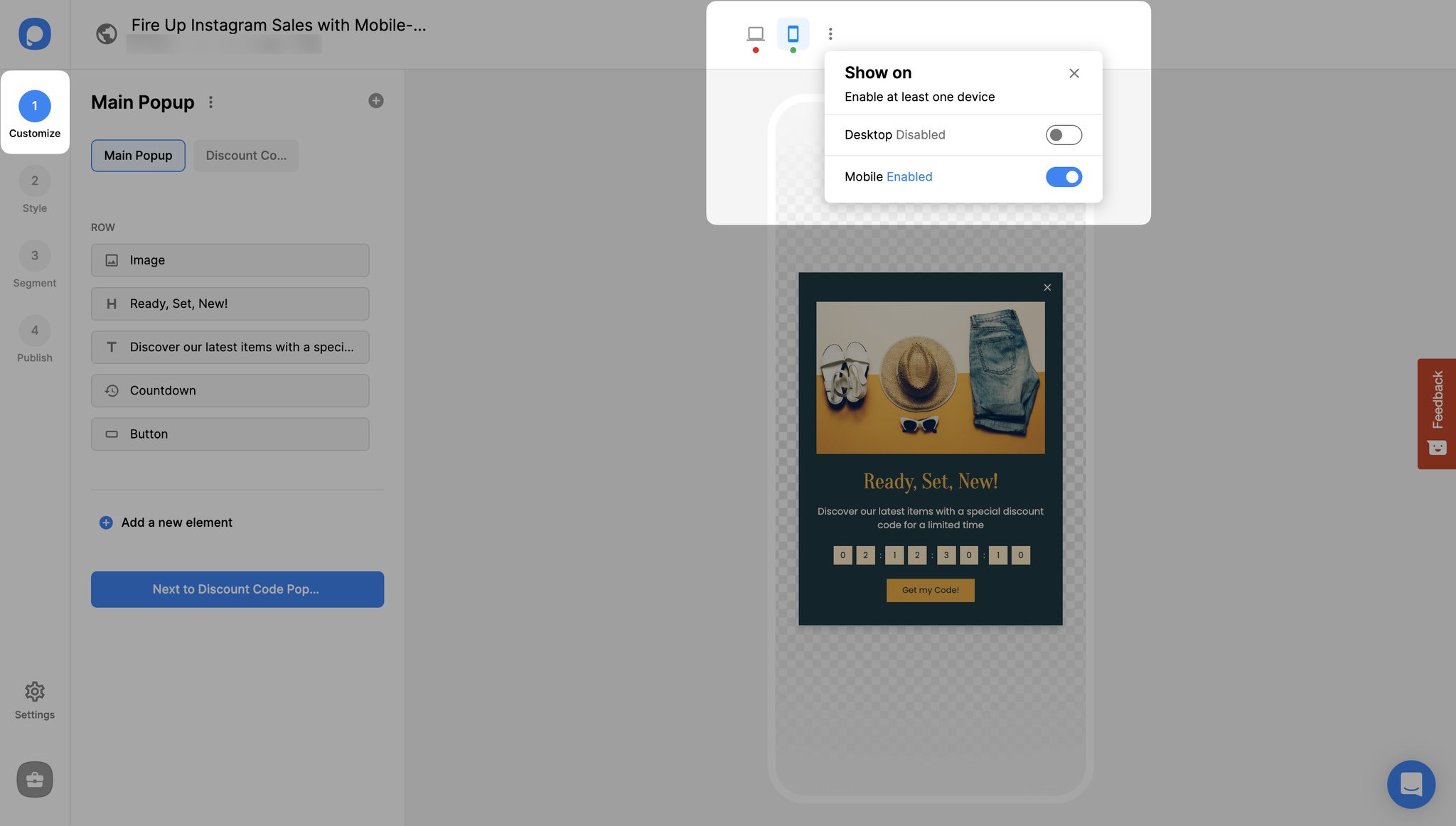Screen dimensions: 1456x826
Task: Open Main Popup options menu
Action: tap(210, 102)
